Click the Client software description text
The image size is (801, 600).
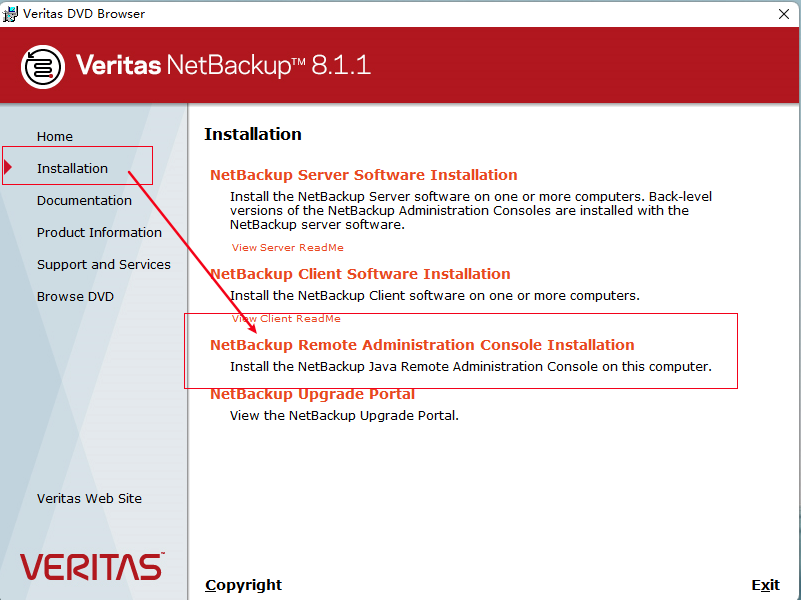click(x=435, y=296)
